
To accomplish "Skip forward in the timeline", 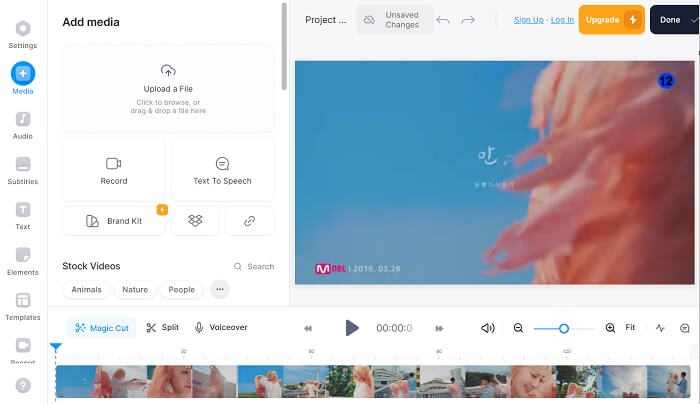I will pos(439,329).
